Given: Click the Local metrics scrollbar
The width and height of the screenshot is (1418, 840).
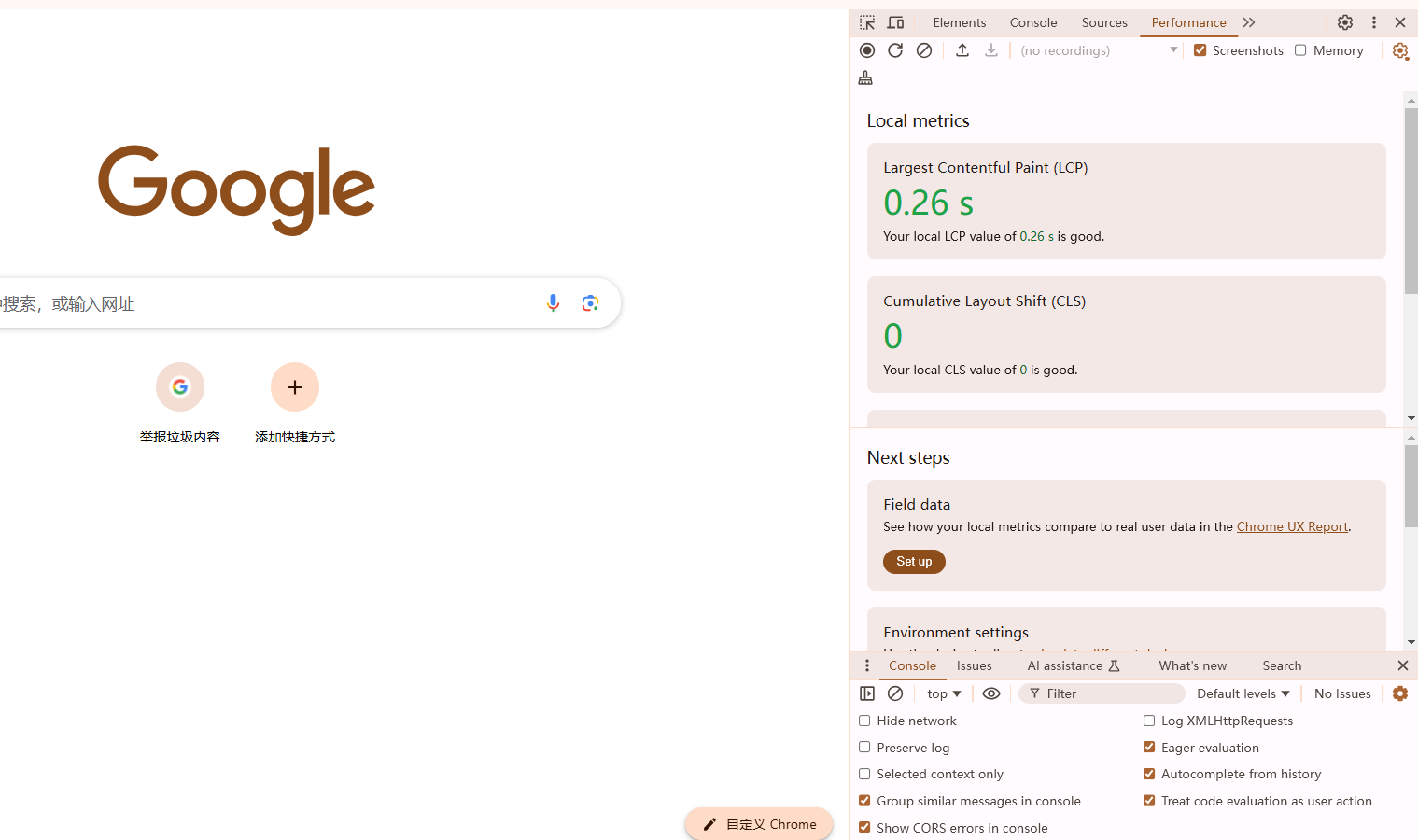Looking at the screenshot, I should 1411,201.
